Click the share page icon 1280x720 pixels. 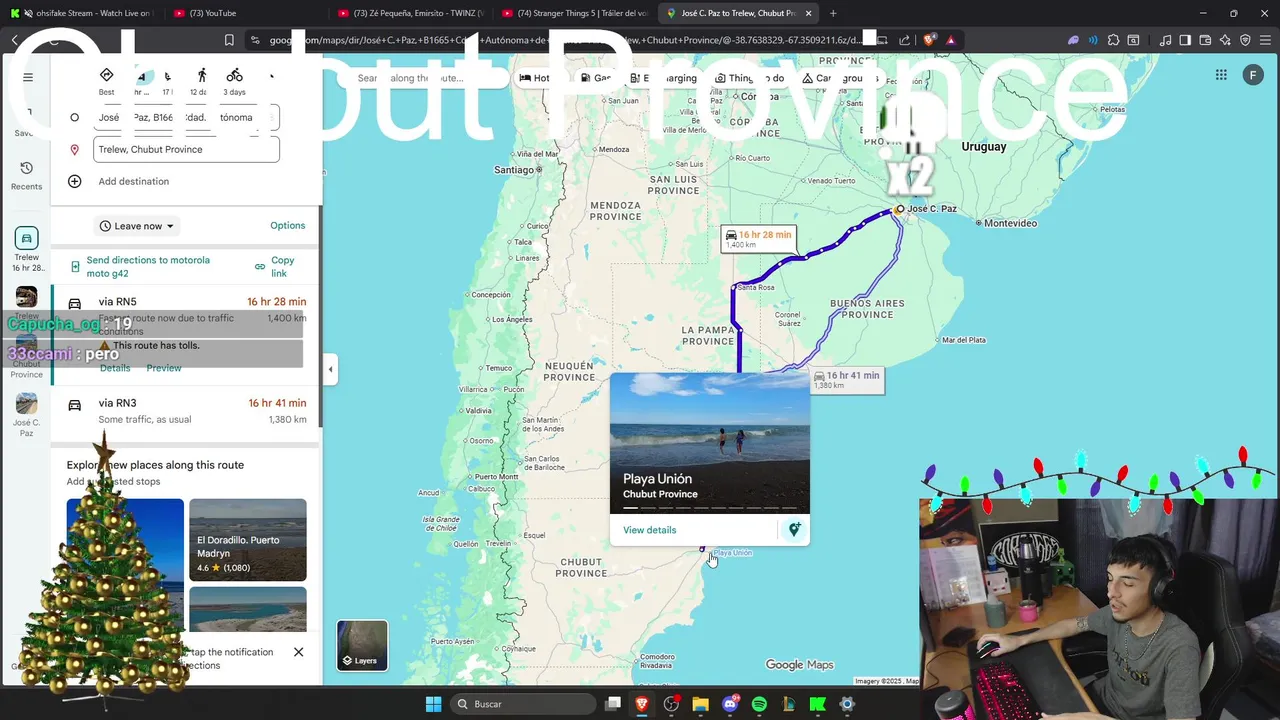point(905,40)
